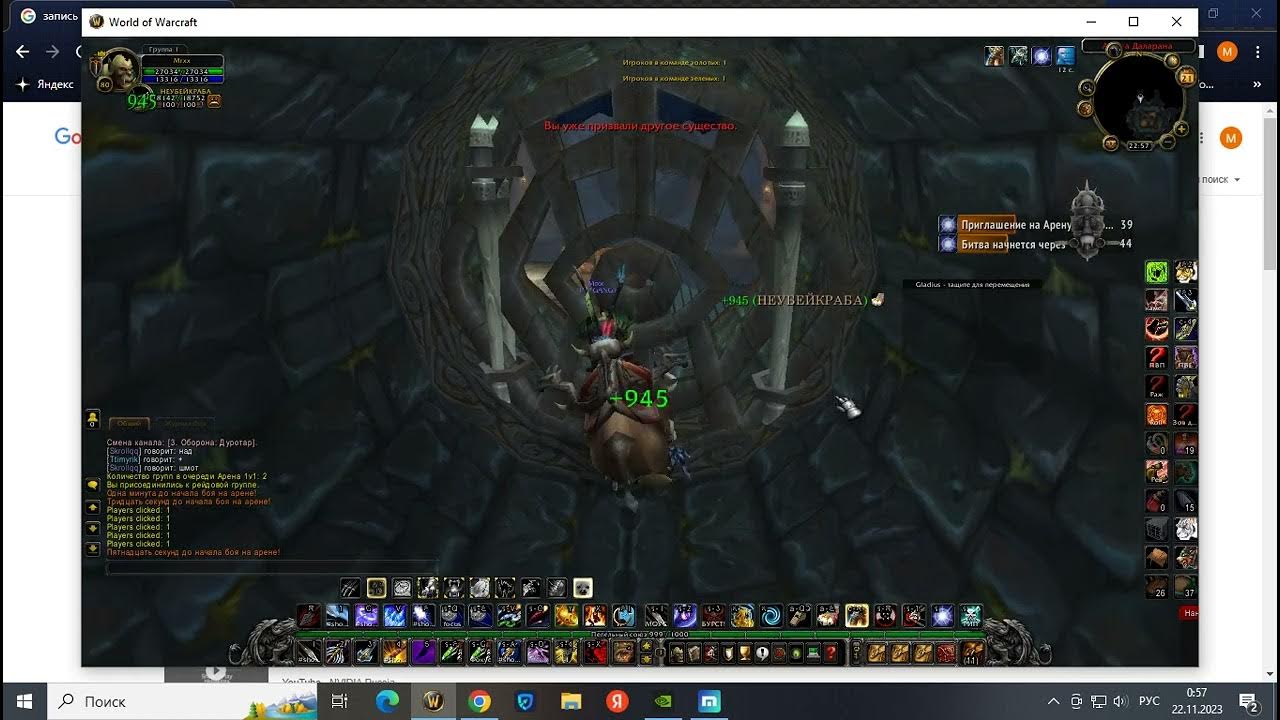1280x720 pixels.
Task: Click the chat input field
Action: [272, 567]
